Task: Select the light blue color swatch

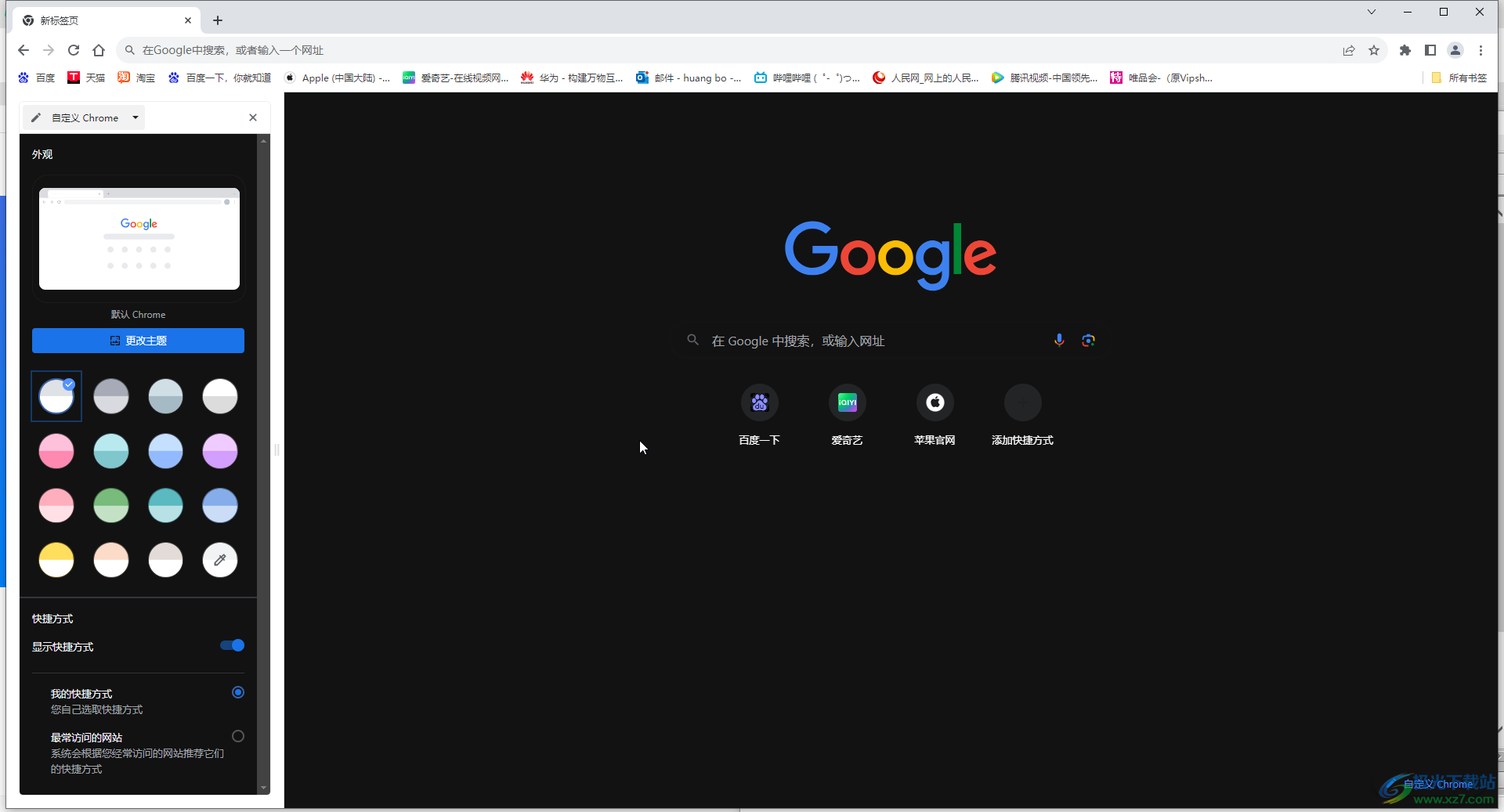Action: [165, 451]
